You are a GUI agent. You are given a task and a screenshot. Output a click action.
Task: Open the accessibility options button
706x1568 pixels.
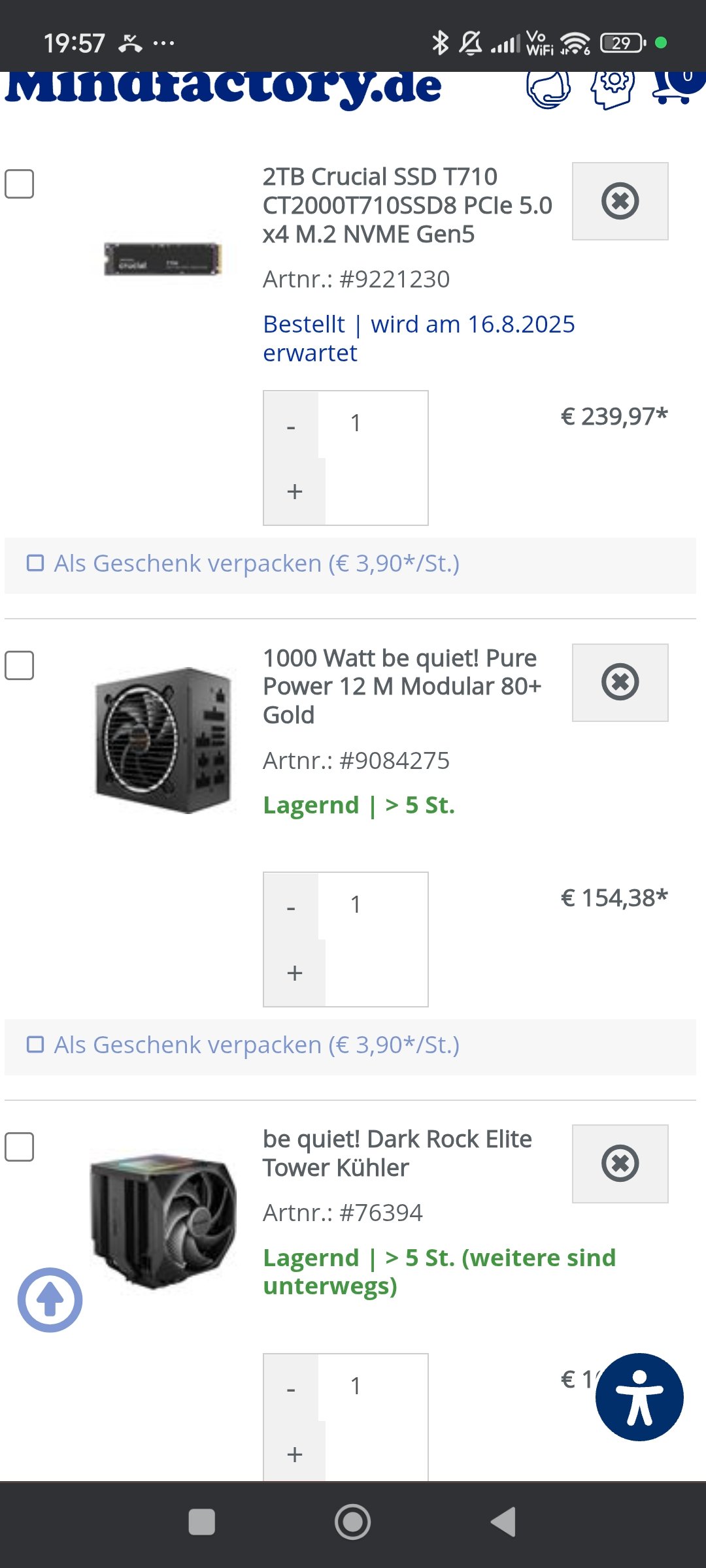639,1397
